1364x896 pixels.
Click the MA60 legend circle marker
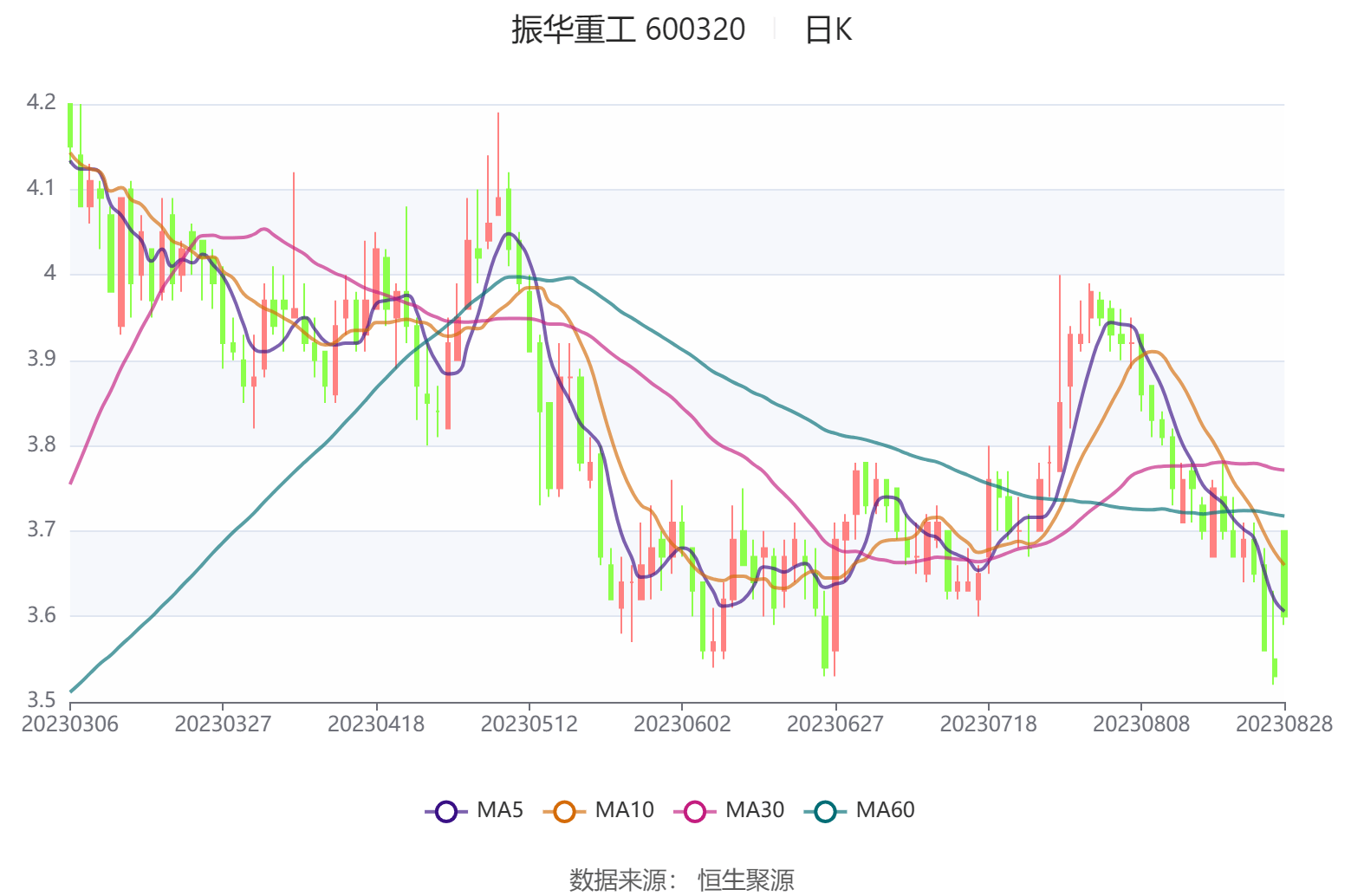(825, 812)
